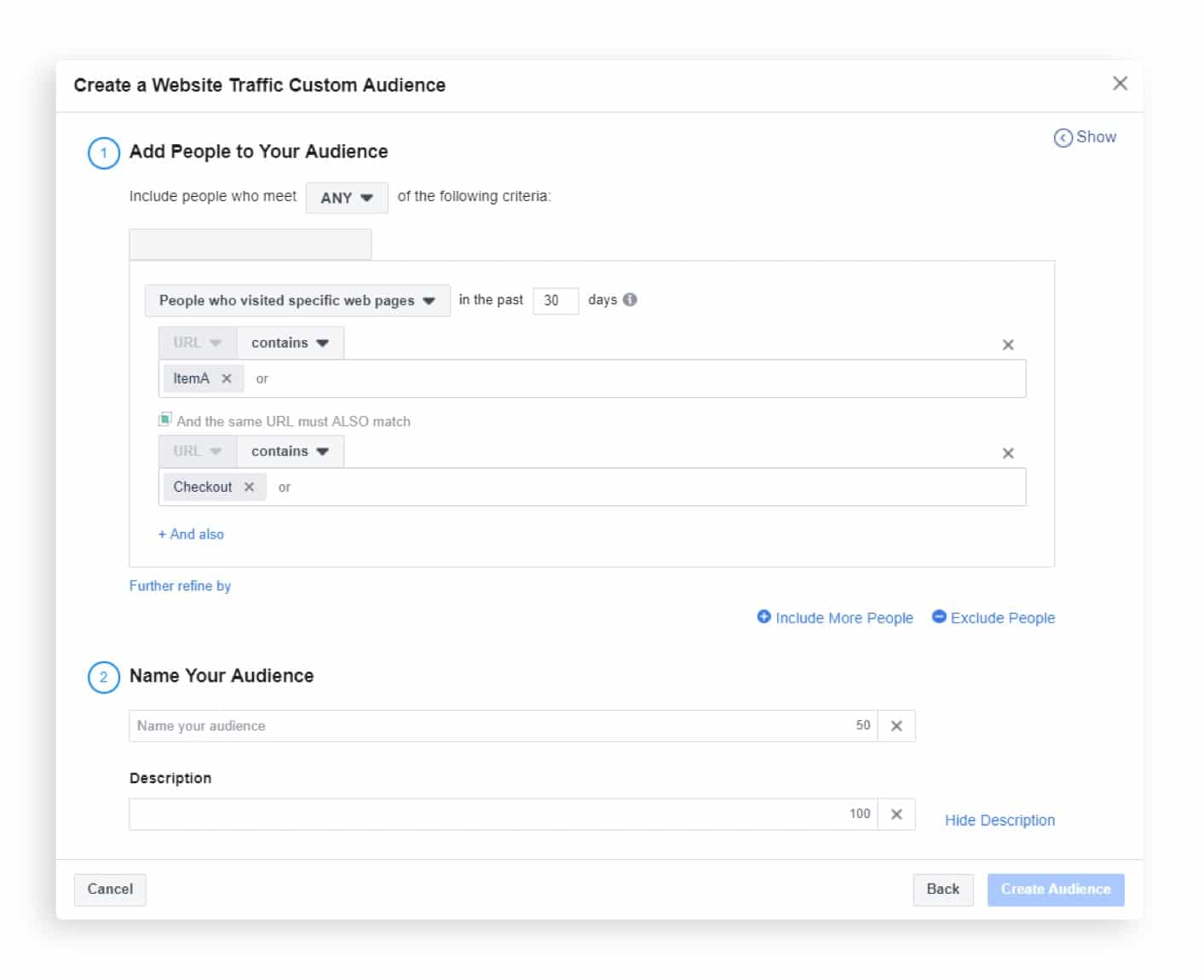Open the first 'contains' dropdown
This screenshot has height=980, width=1204.
coord(289,342)
